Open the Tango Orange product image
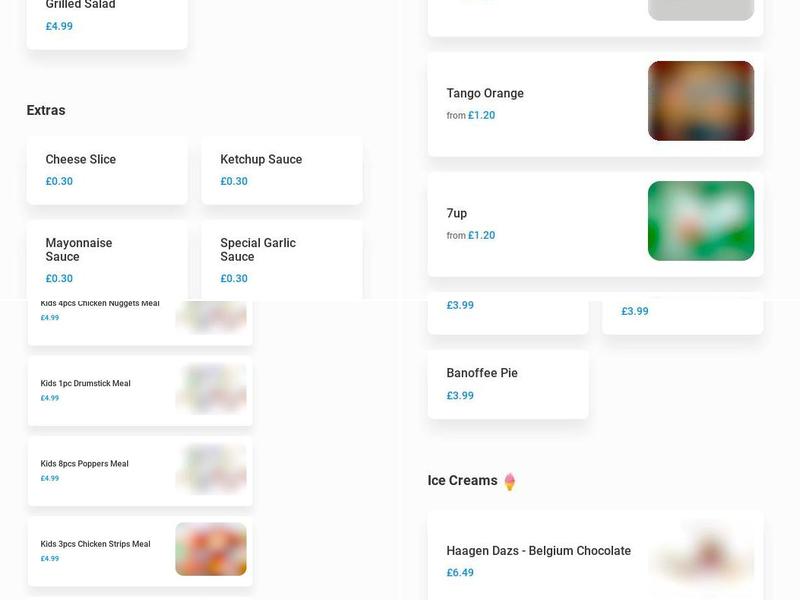This screenshot has height=600, width=800. coord(701,101)
